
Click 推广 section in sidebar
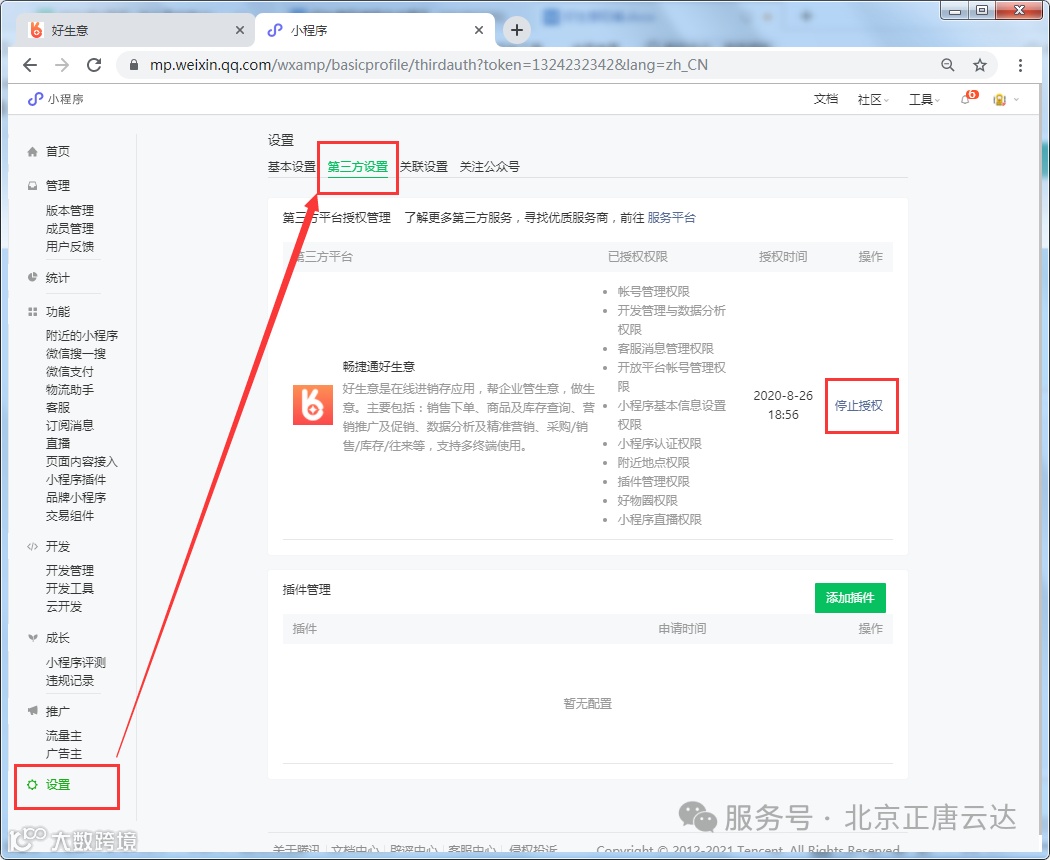click(x=58, y=711)
